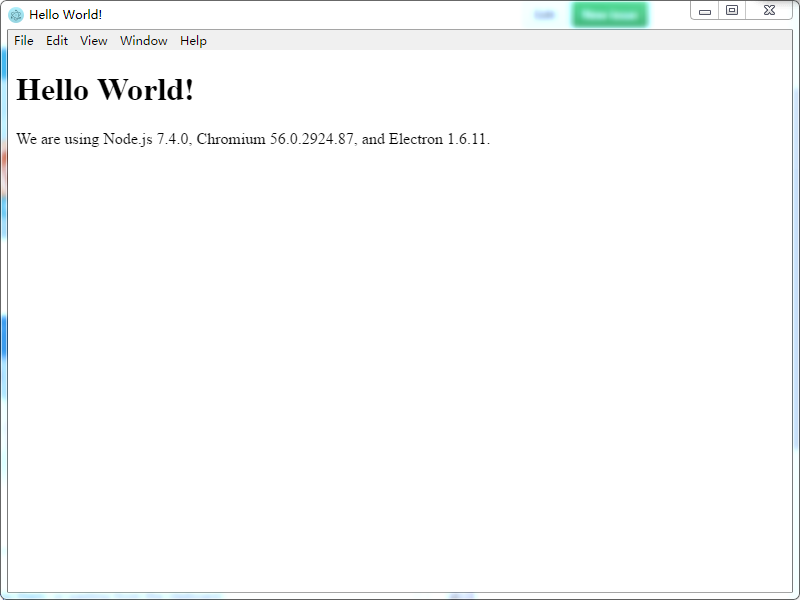Open the Help menu

[193, 41]
